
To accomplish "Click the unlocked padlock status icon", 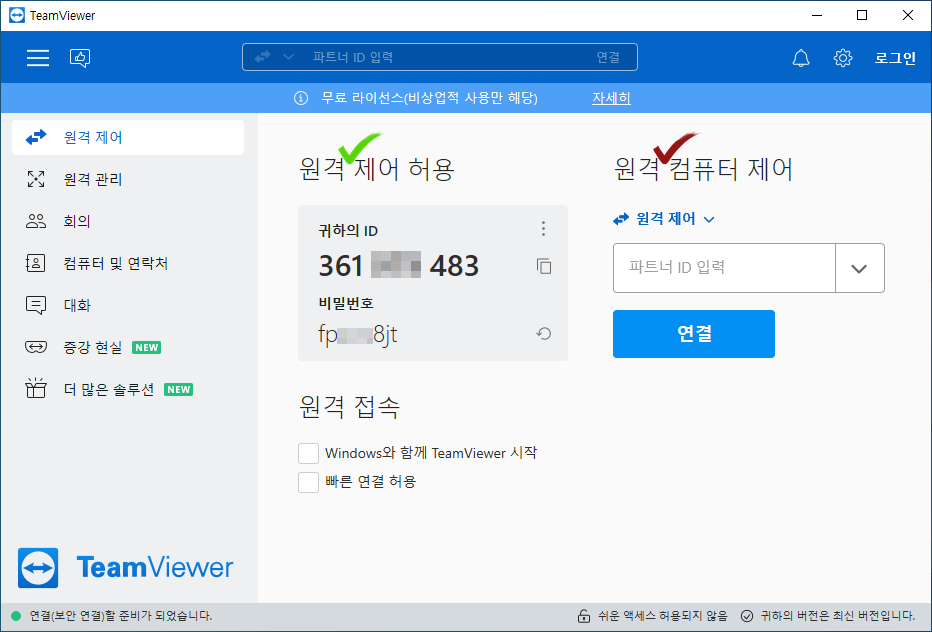I will click(x=584, y=616).
